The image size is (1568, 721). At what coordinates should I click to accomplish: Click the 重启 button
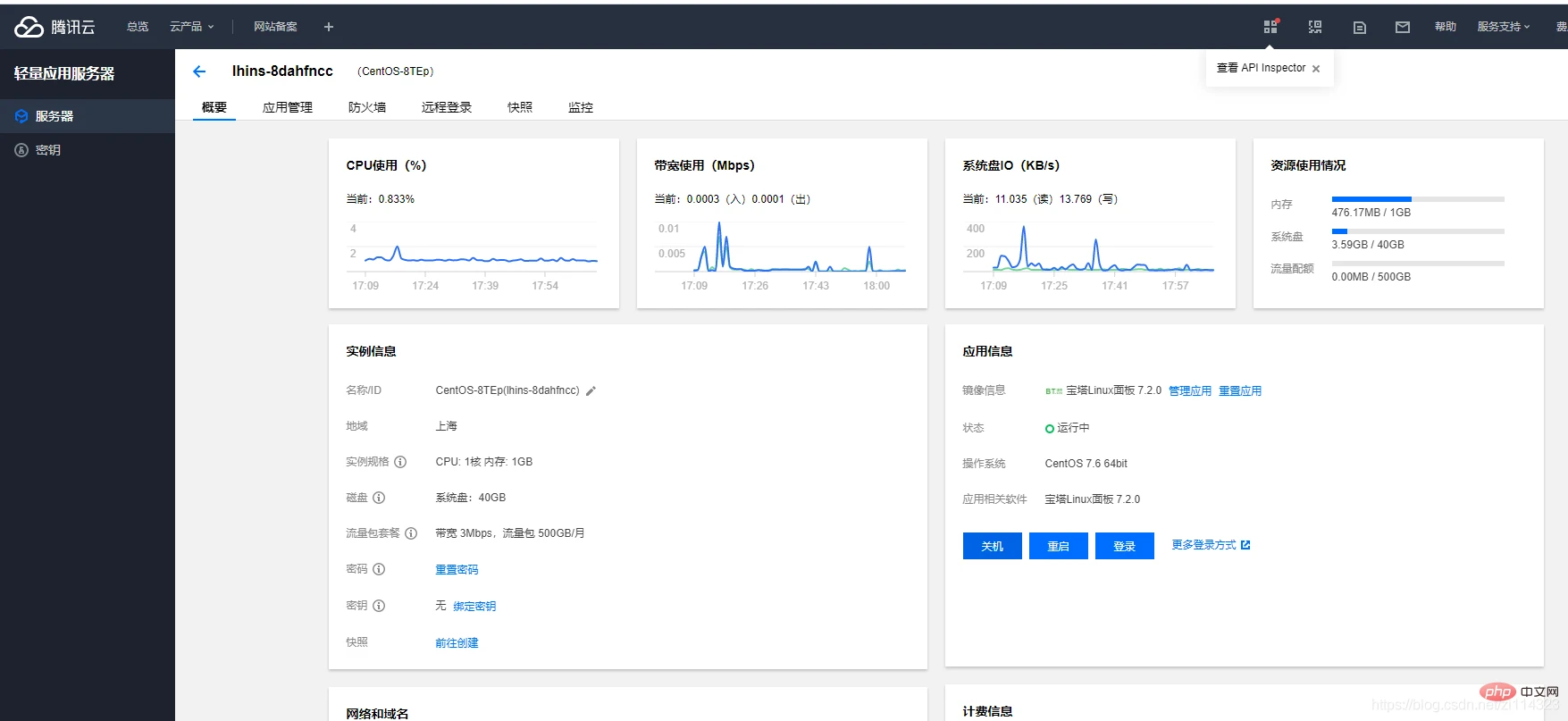pyautogui.click(x=1059, y=546)
